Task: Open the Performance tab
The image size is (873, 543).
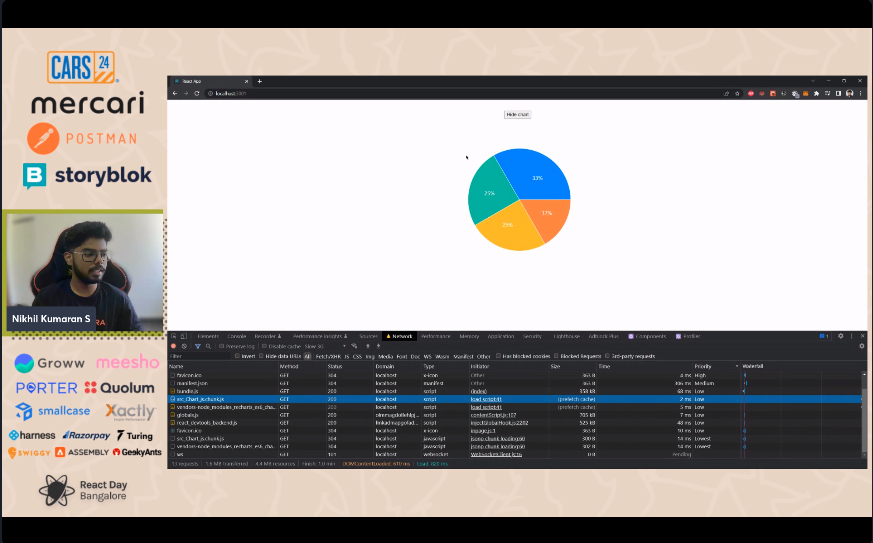Action: pos(435,336)
